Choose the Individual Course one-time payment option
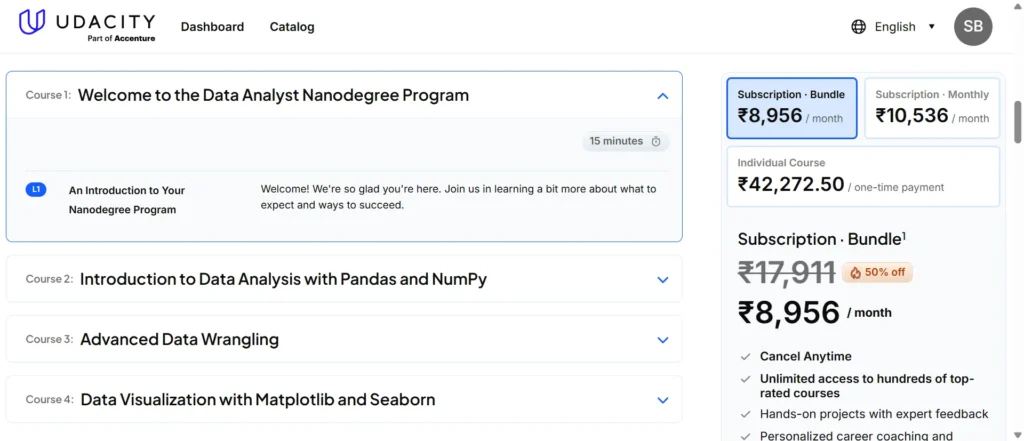Viewport: 1024px width, 441px height. coord(862,177)
